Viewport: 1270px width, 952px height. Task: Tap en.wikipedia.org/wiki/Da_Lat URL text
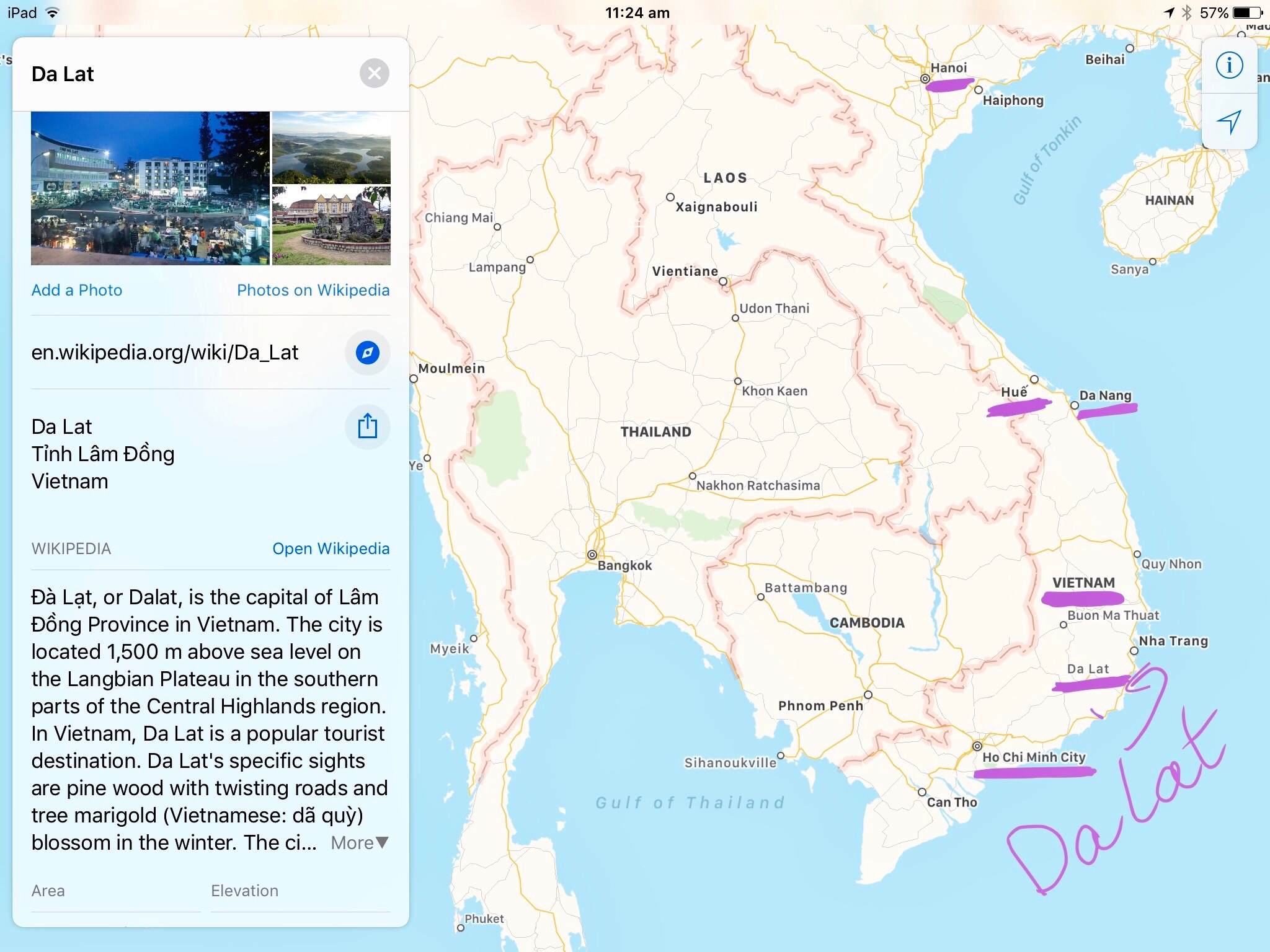(x=165, y=353)
